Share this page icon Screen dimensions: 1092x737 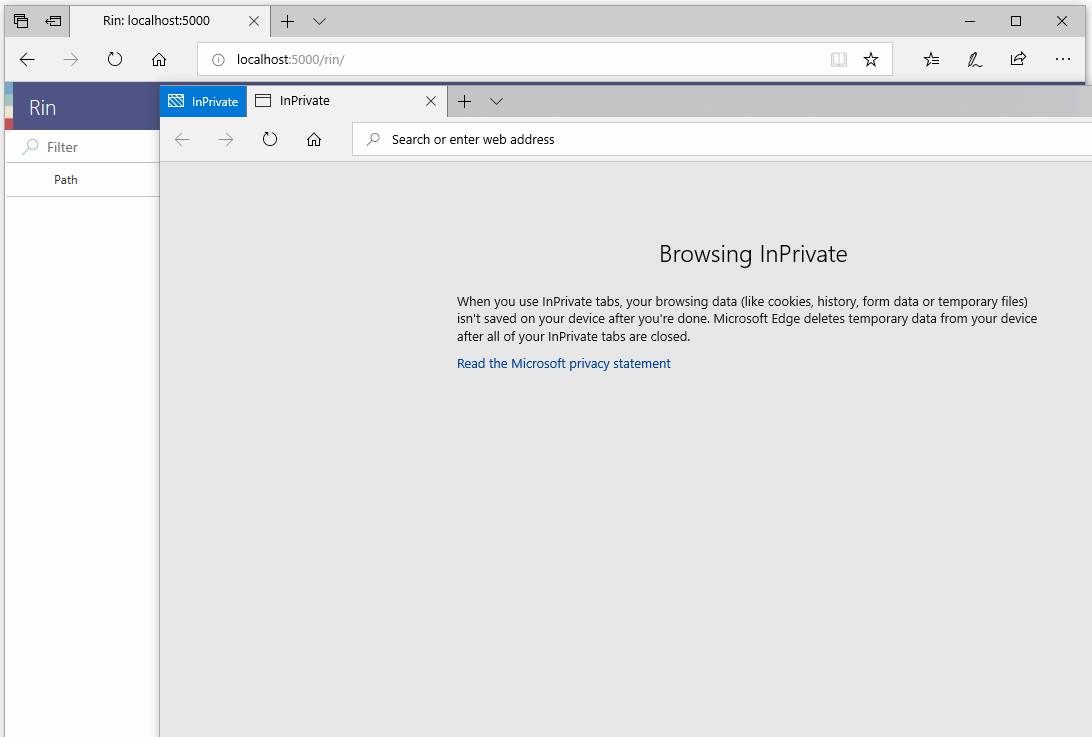click(1018, 59)
